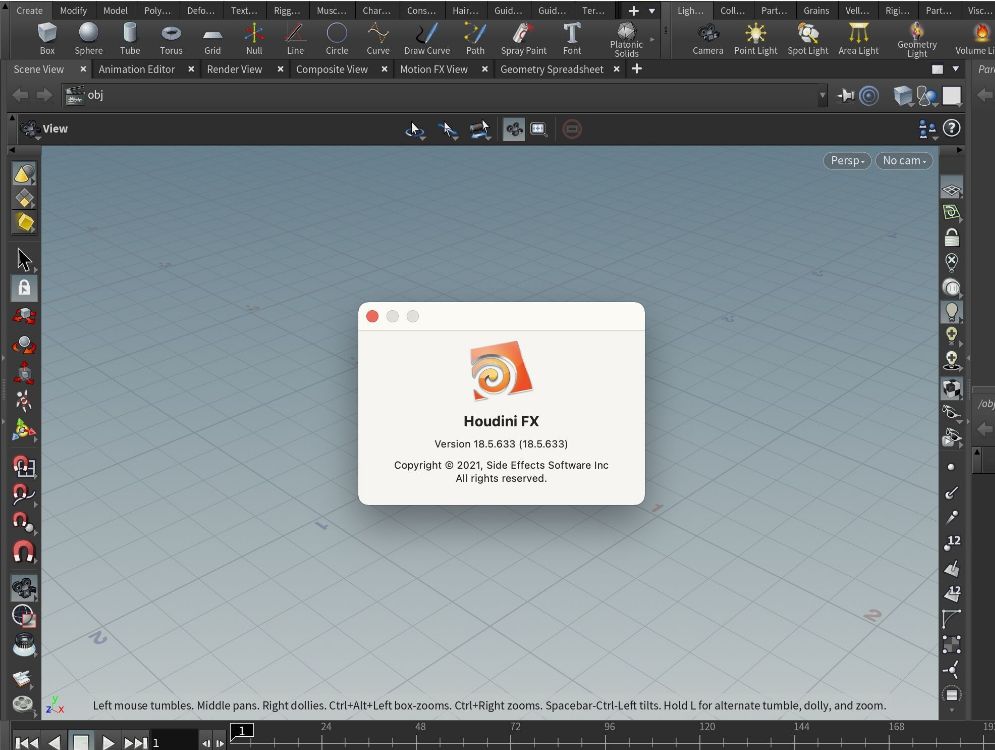Image resolution: width=995 pixels, height=750 pixels.
Task: Toggle the red disabled circle button
Action: [572, 129]
